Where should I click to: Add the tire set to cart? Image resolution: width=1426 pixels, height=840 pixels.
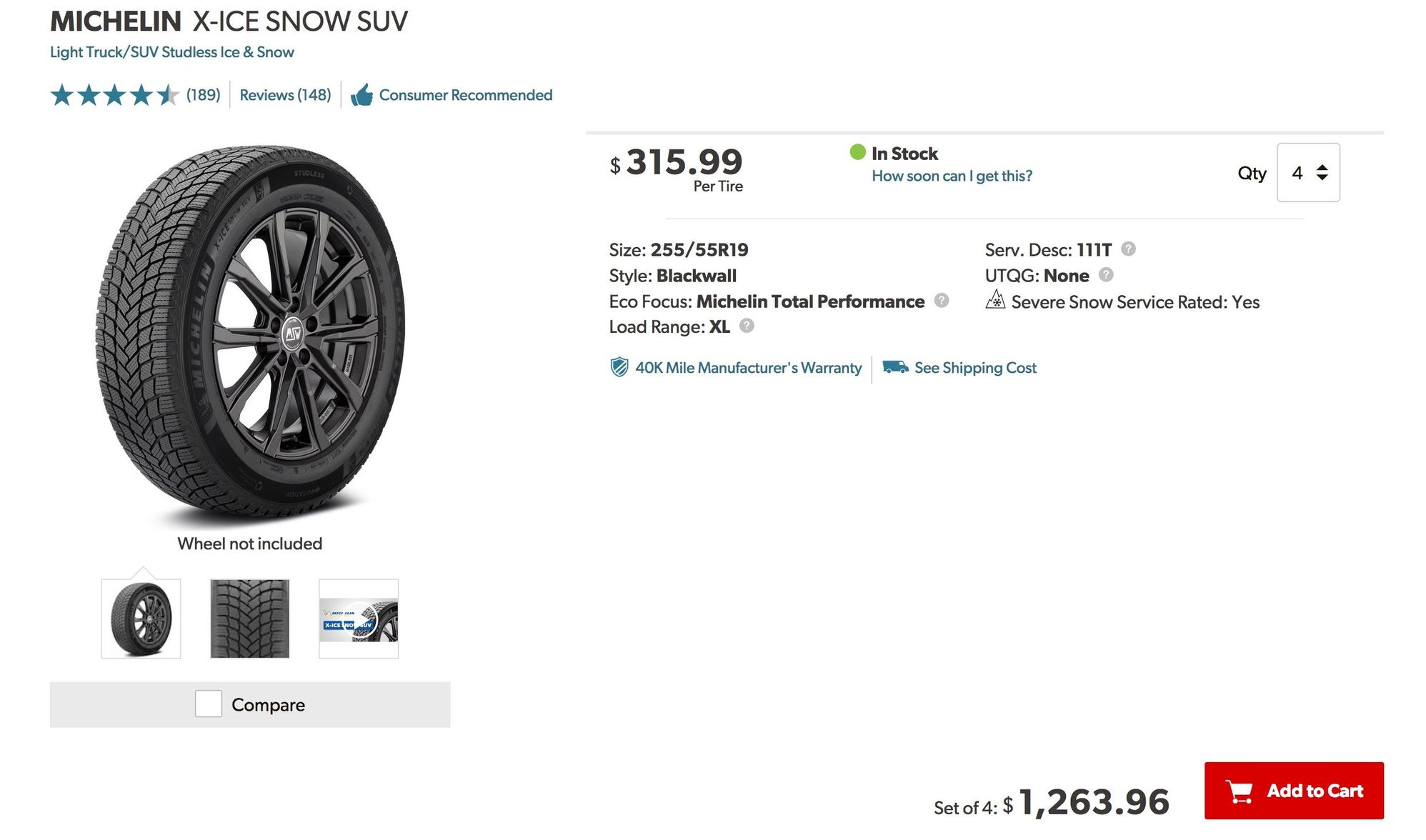(1293, 791)
